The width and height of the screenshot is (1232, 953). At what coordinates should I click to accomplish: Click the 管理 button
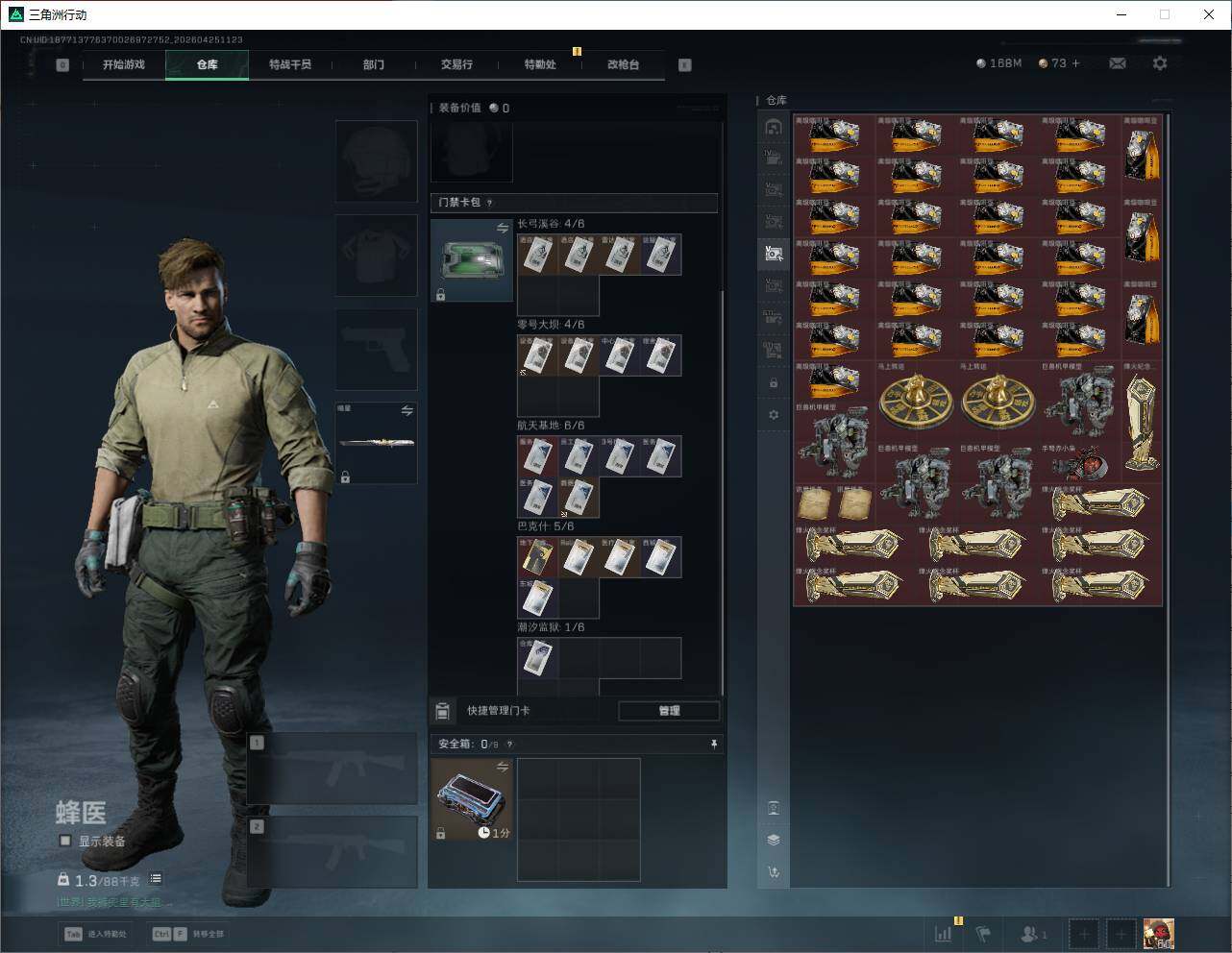click(x=669, y=711)
